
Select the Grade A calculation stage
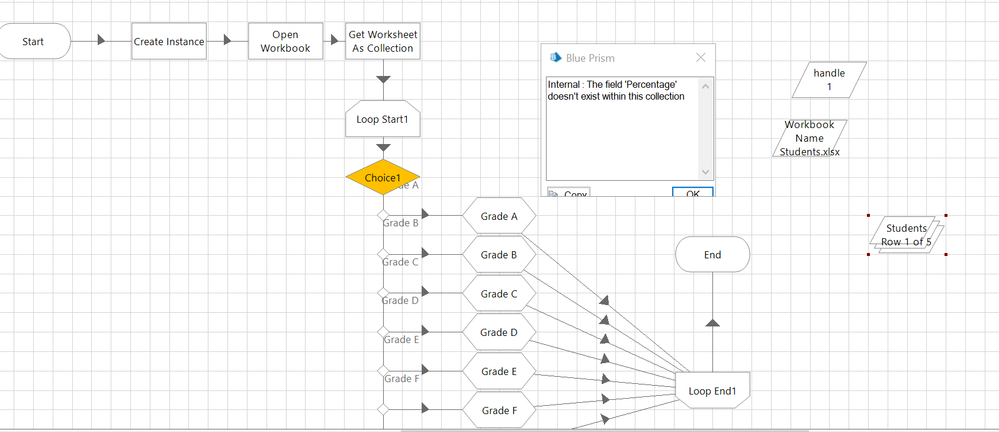(499, 216)
